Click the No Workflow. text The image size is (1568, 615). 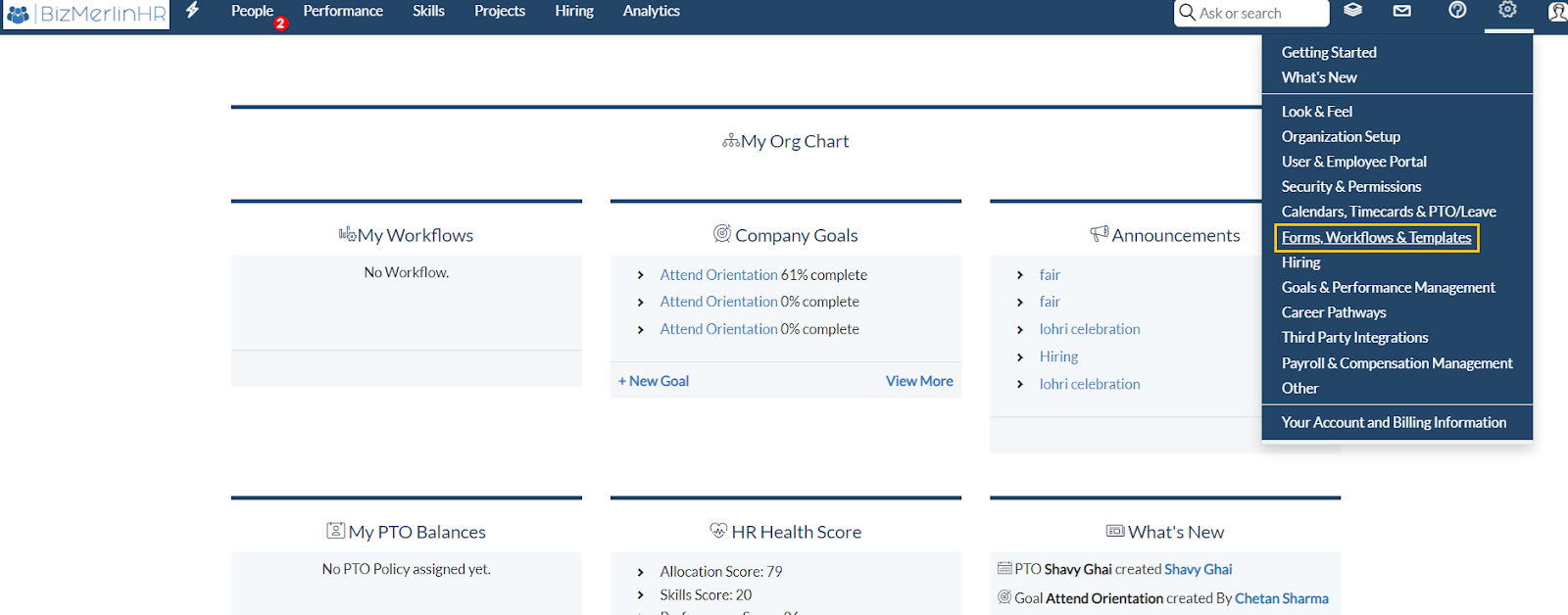click(x=407, y=272)
